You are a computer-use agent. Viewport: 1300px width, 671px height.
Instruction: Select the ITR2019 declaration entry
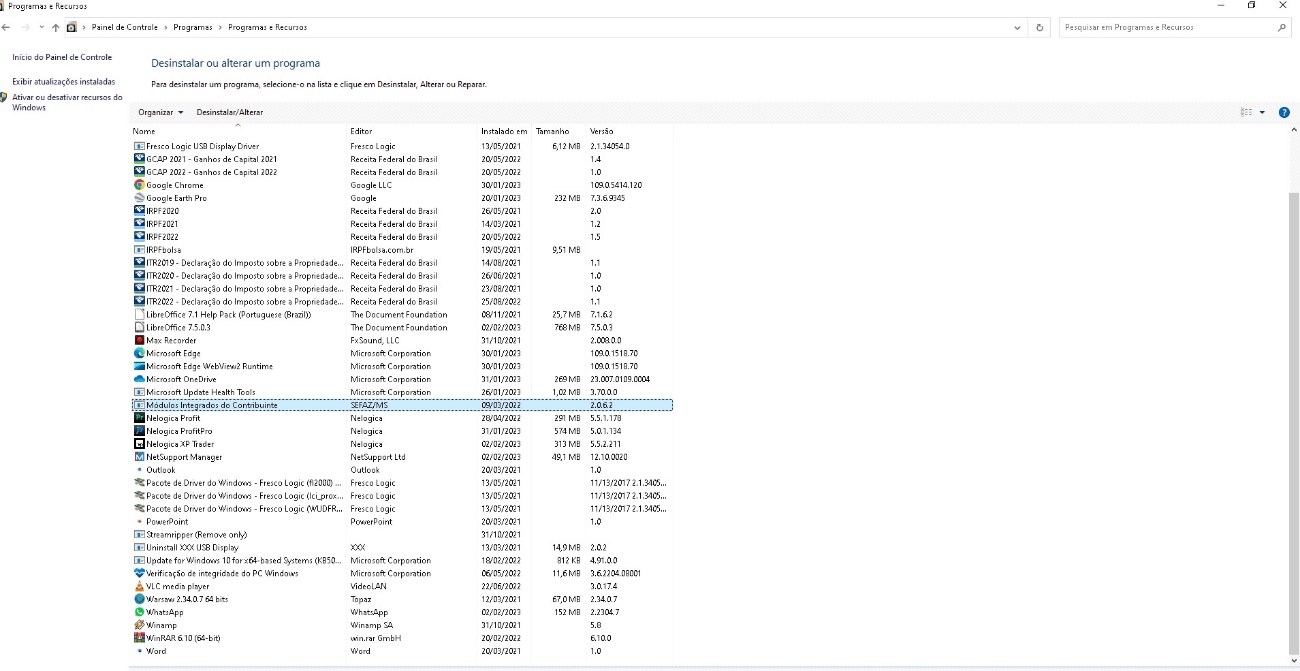click(402, 263)
